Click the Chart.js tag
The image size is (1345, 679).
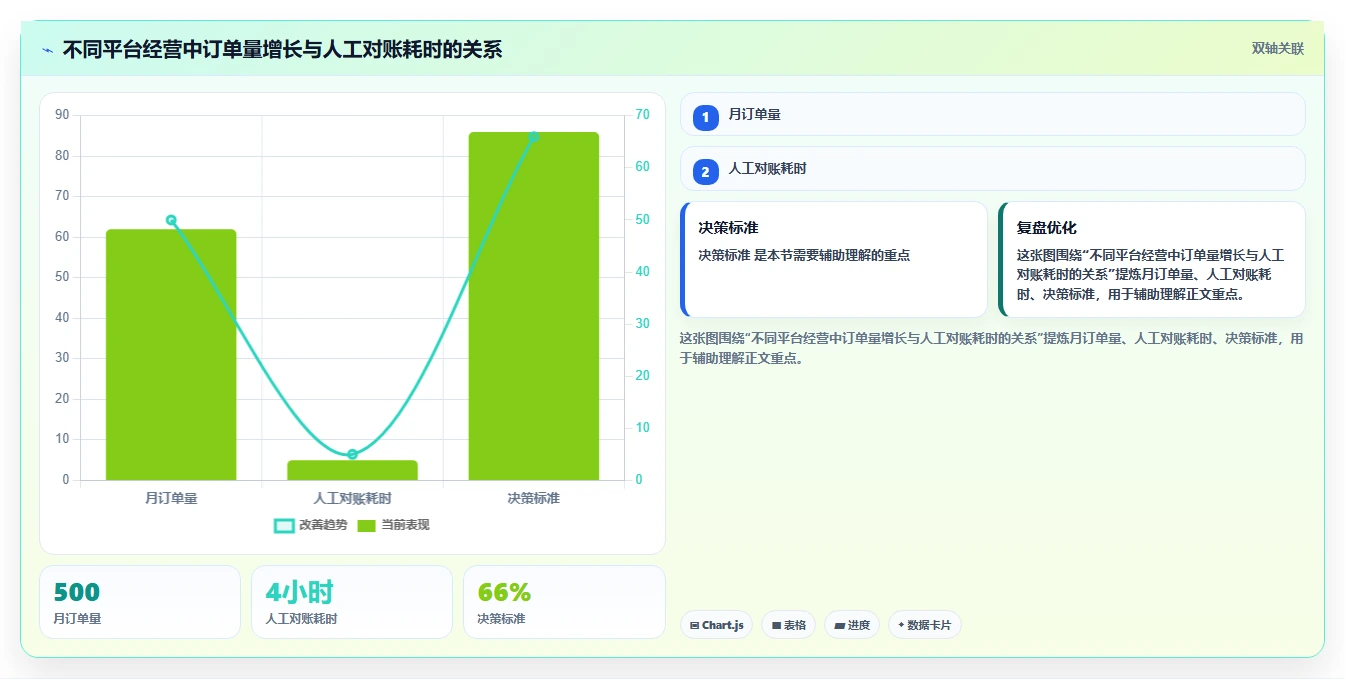[x=716, y=625]
